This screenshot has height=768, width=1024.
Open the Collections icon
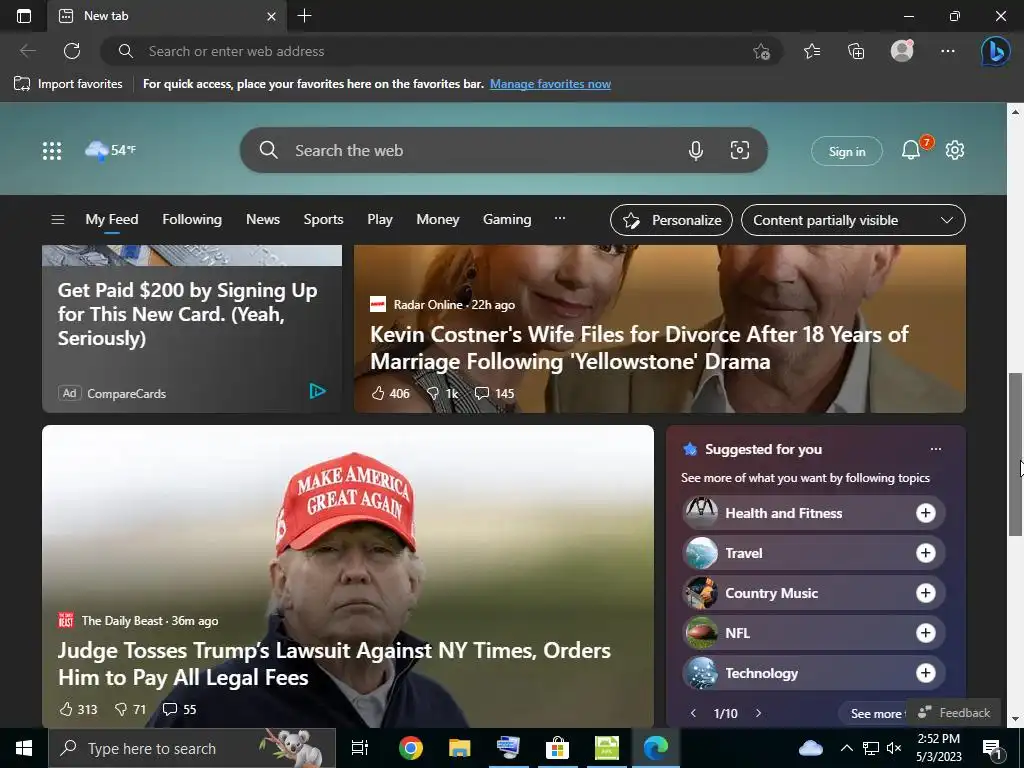coord(856,51)
